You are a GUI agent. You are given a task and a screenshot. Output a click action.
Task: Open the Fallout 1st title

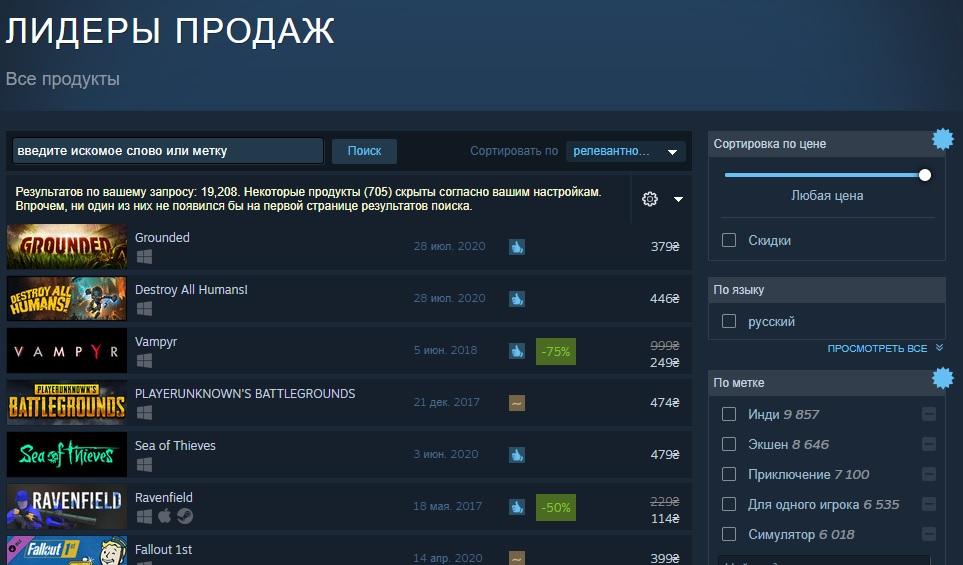click(163, 550)
